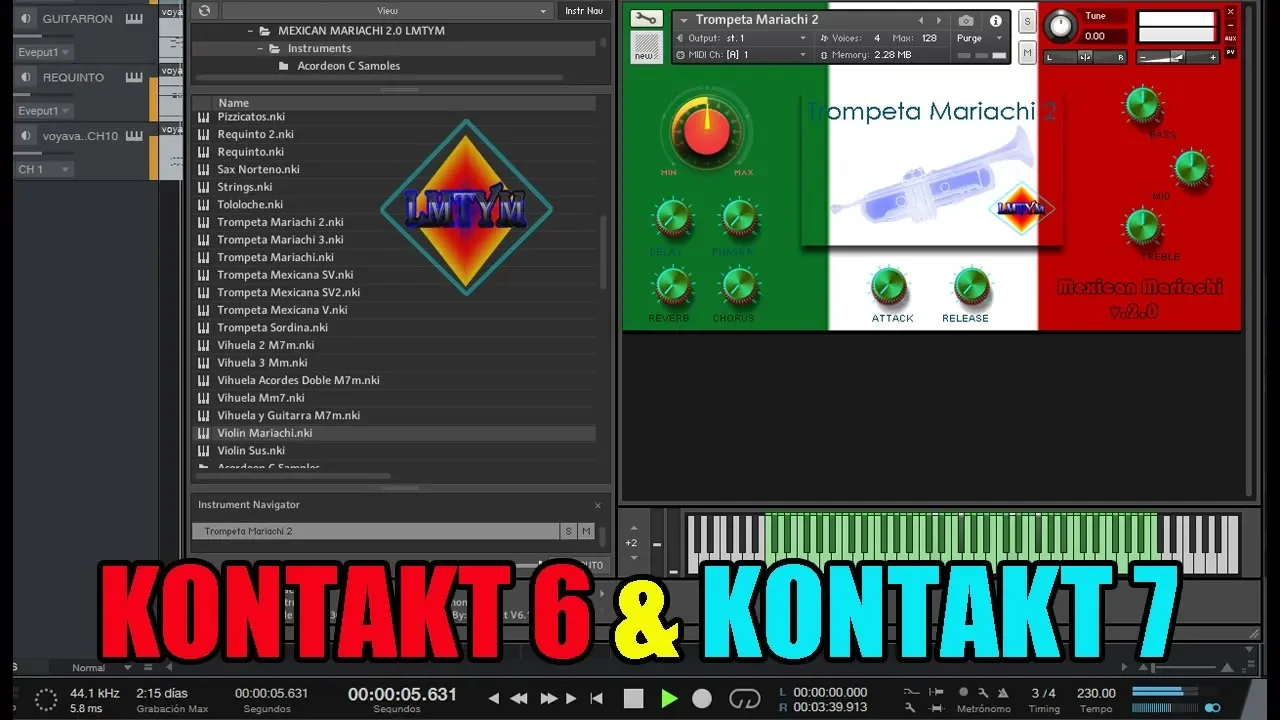The image size is (1280, 720).
Task: Click the fast-forward button in the transport
Action: [549, 698]
